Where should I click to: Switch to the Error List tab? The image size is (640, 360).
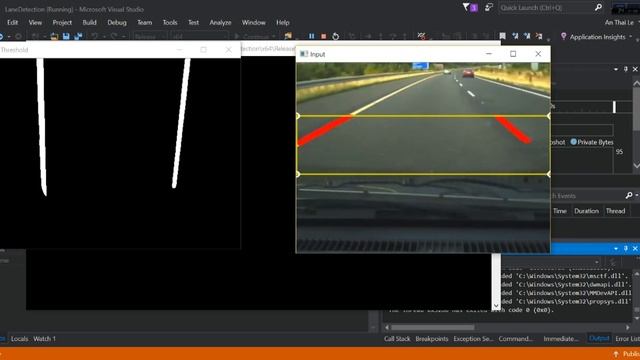tap(627, 339)
